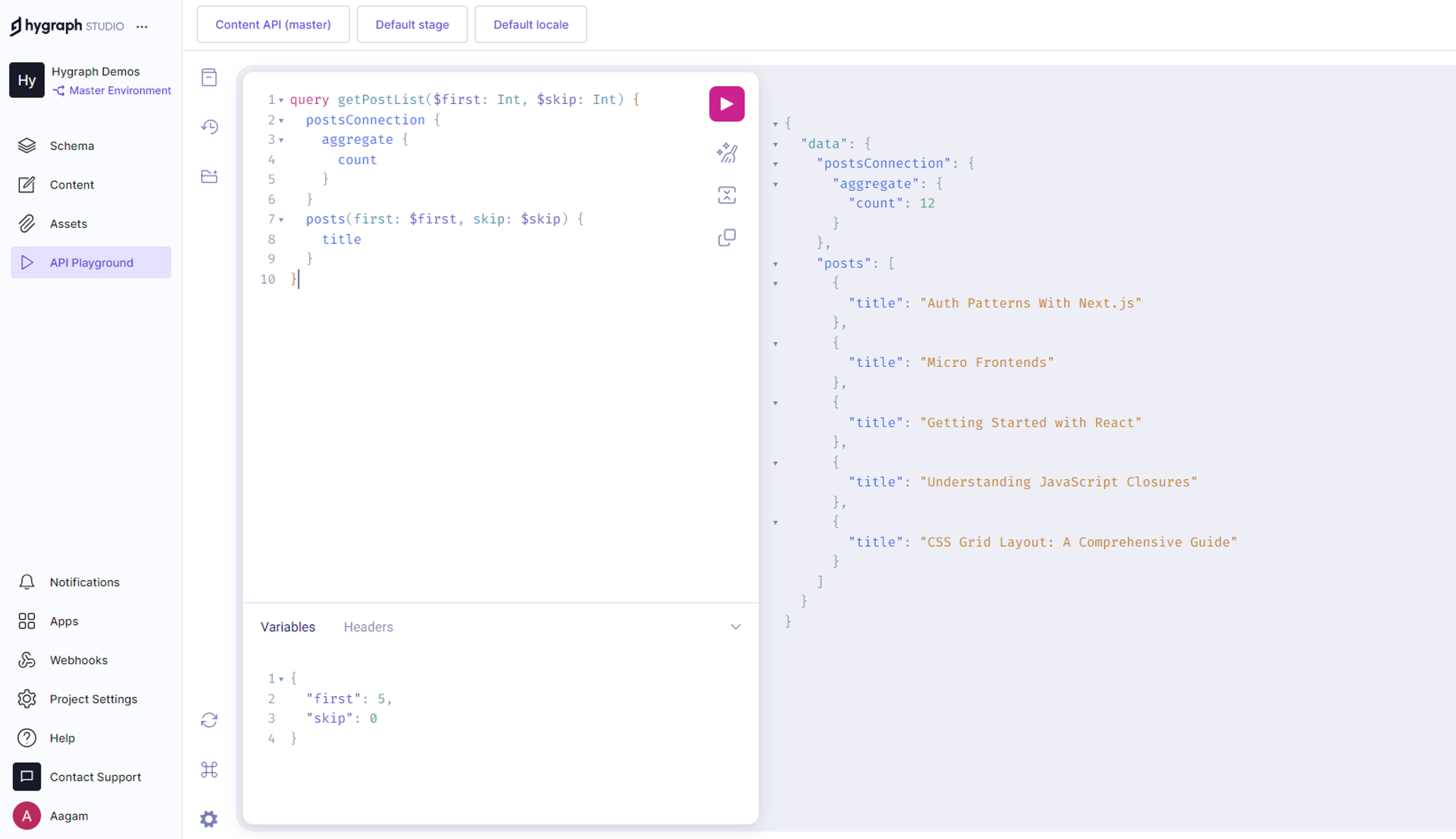Fold the postsConnection block in the editor
The width and height of the screenshot is (1456, 839).
click(282, 121)
